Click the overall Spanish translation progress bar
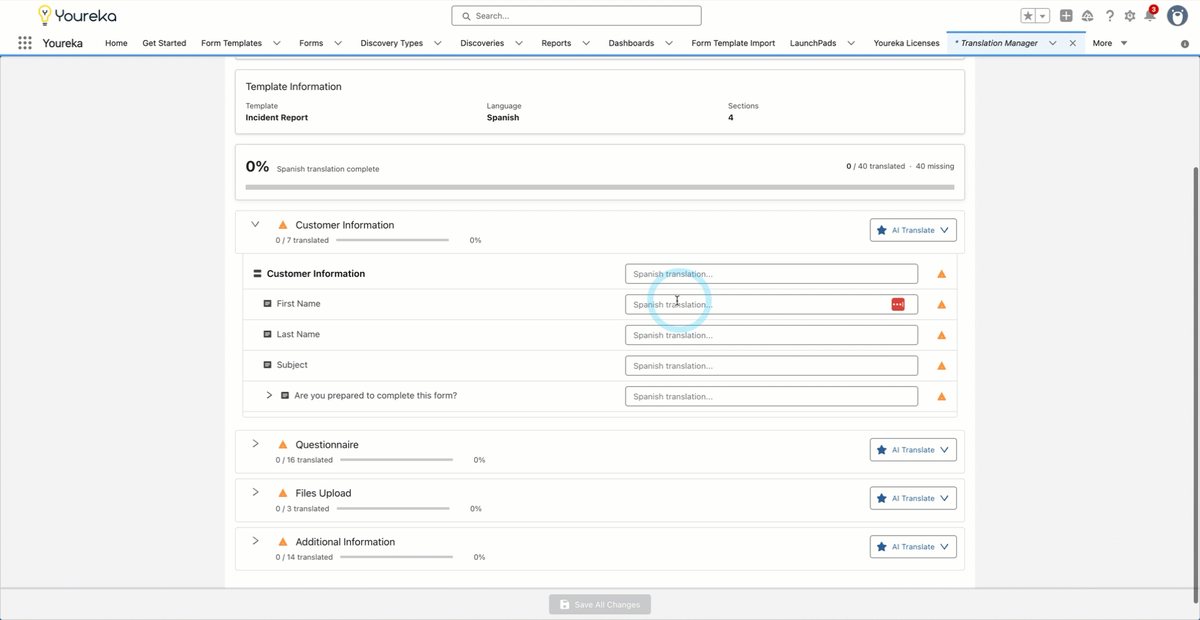Viewport: 1200px width, 620px height. tap(600, 187)
